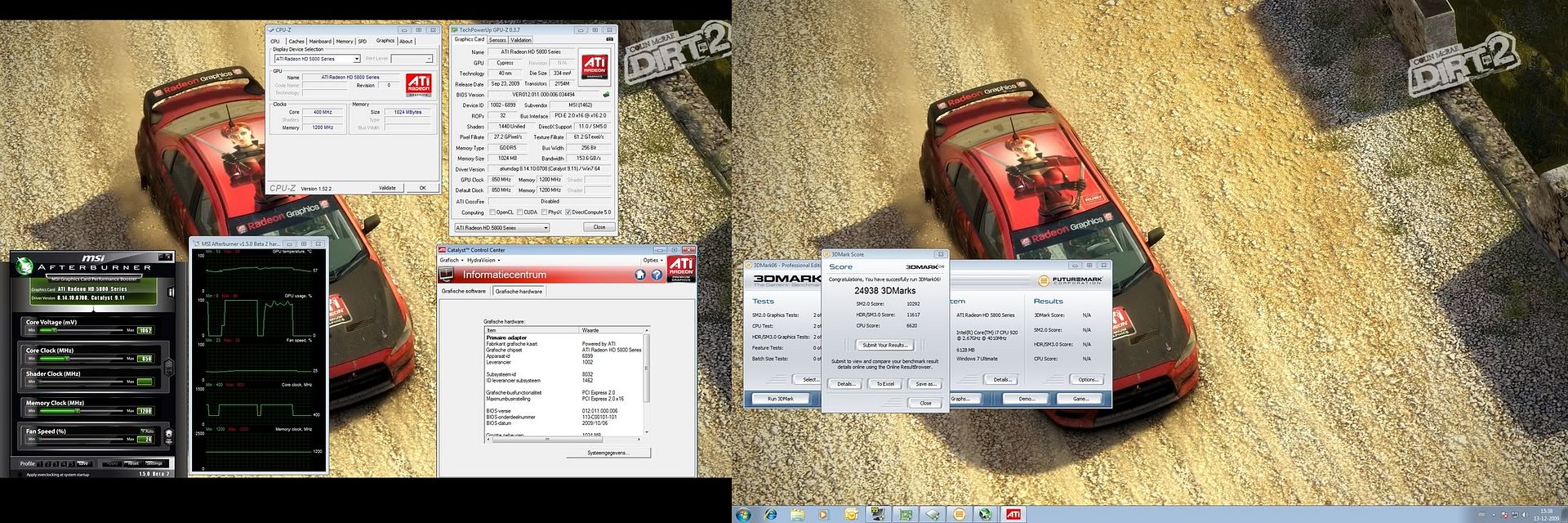Switch to the GPU-Z Validation tab
The image size is (1568, 523).
[521, 40]
